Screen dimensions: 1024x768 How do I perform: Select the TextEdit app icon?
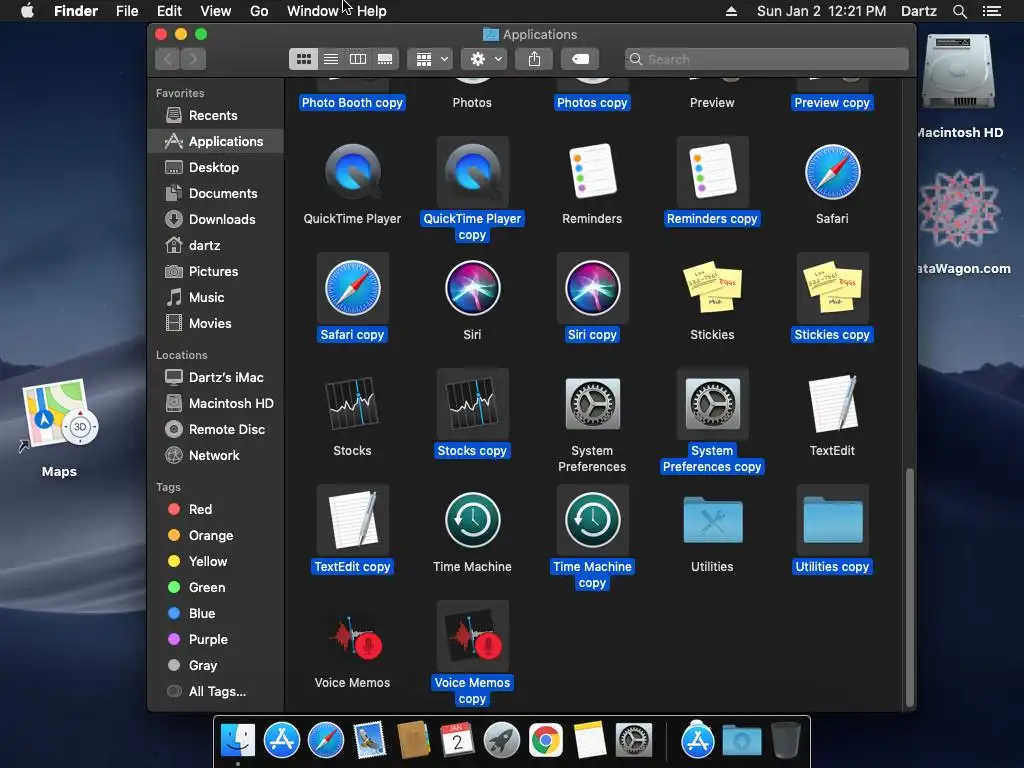point(832,404)
